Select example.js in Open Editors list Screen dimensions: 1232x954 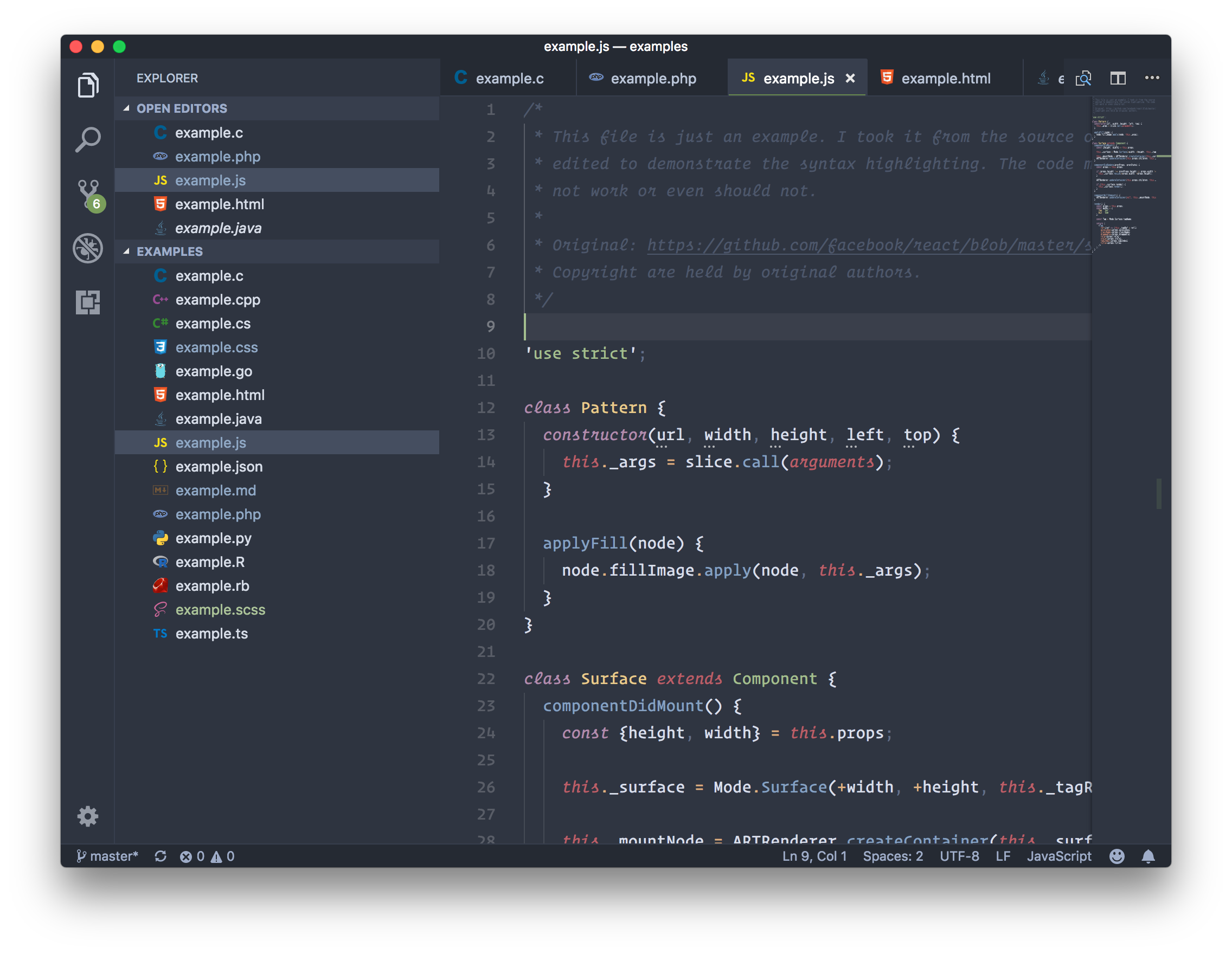[x=277, y=180]
